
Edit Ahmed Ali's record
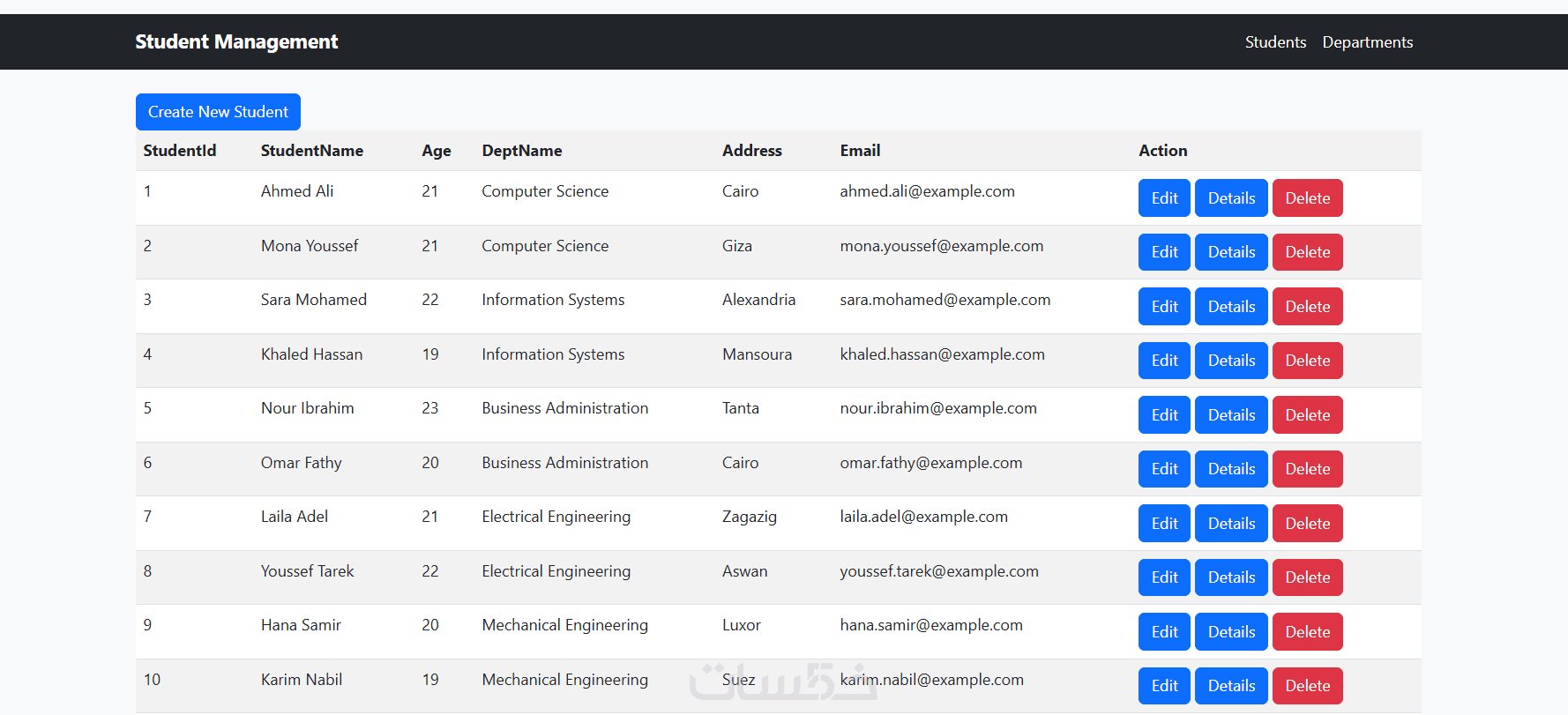coord(1164,197)
